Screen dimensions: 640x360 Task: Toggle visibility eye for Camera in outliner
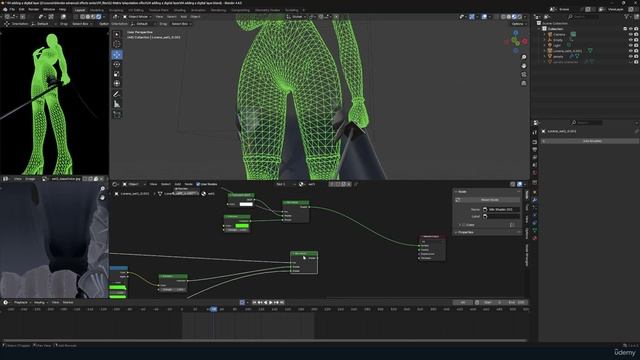(631, 35)
